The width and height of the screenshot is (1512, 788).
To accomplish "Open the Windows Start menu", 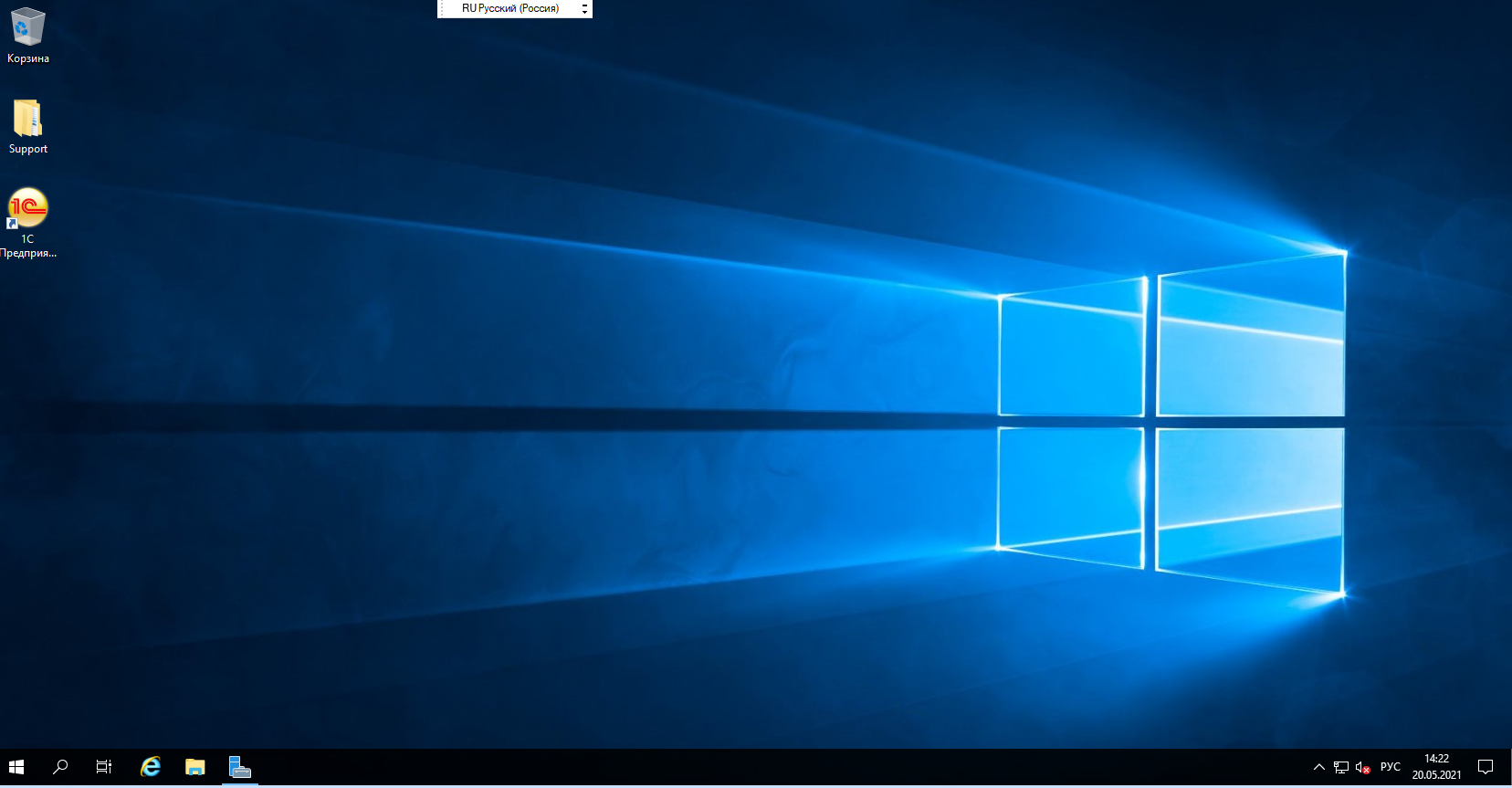I will [16, 768].
